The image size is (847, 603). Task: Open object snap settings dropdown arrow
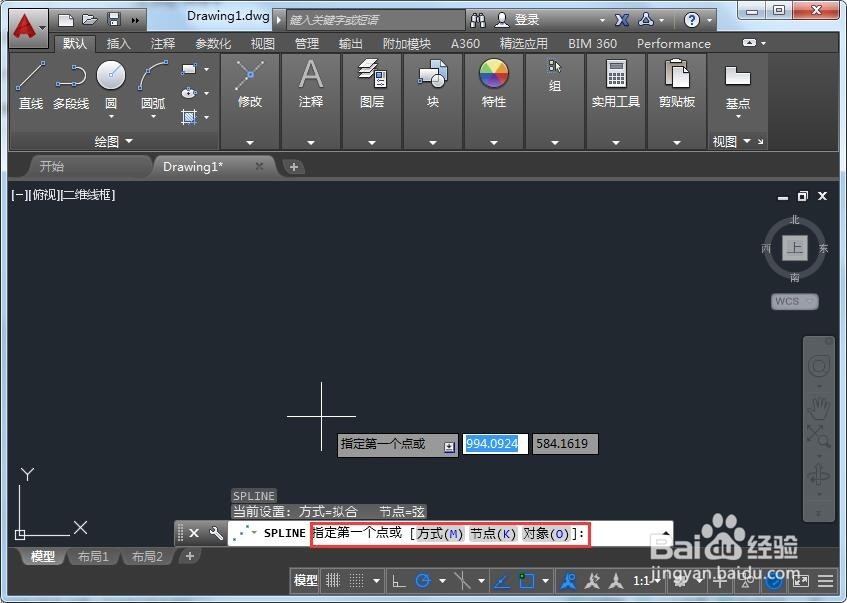[x=546, y=581]
